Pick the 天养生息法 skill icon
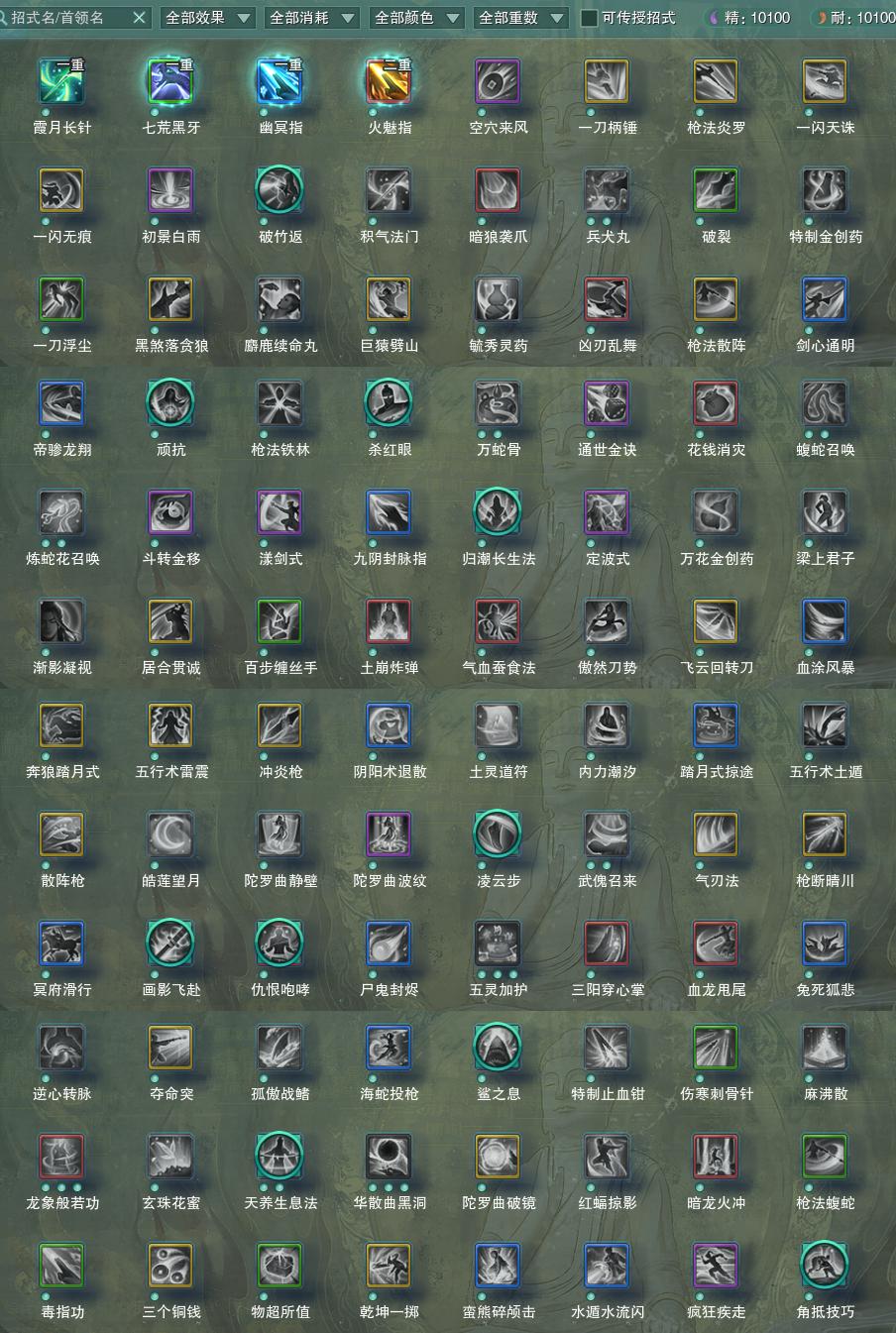 280,1158
